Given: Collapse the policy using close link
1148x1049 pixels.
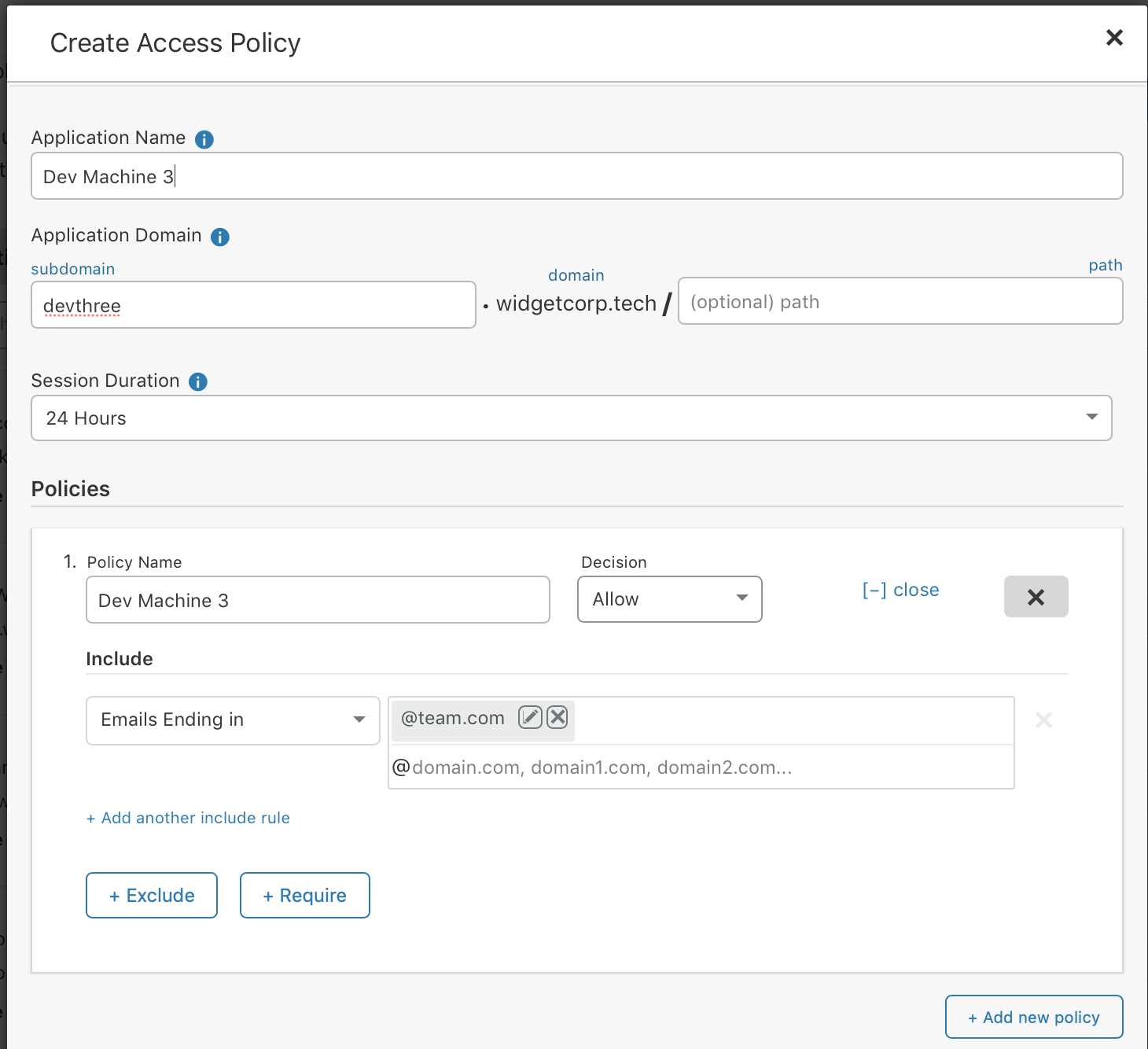Looking at the screenshot, I should (x=900, y=590).
